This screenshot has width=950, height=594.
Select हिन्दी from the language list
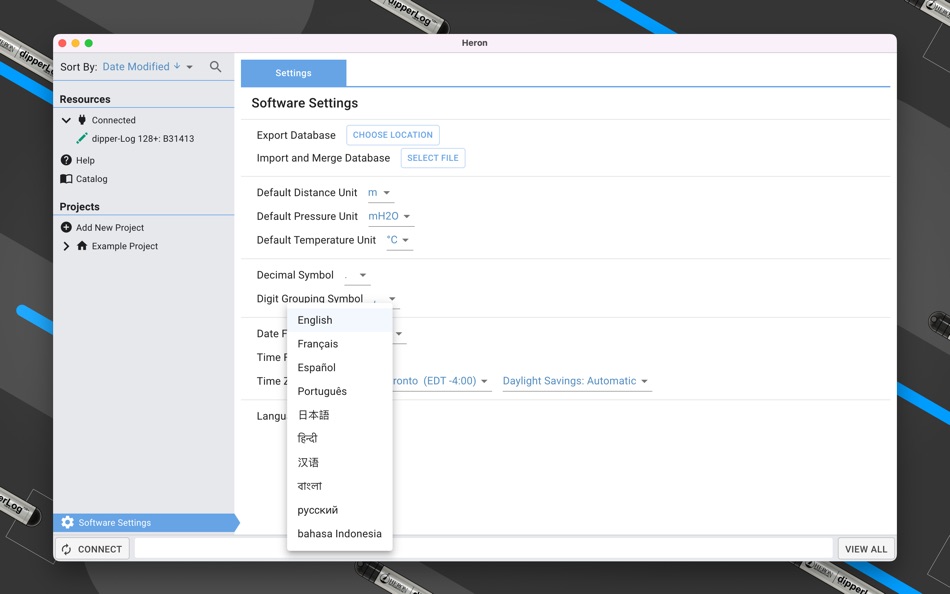click(x=339, y=438)
